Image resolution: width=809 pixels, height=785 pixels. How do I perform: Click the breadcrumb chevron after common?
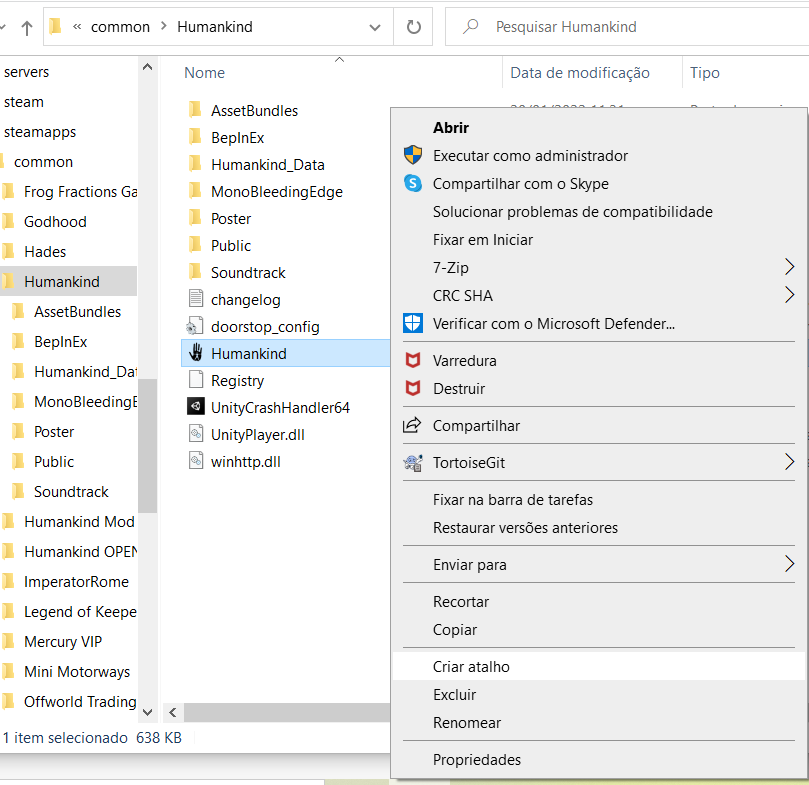pyautogui.click(x=164, y=26)
